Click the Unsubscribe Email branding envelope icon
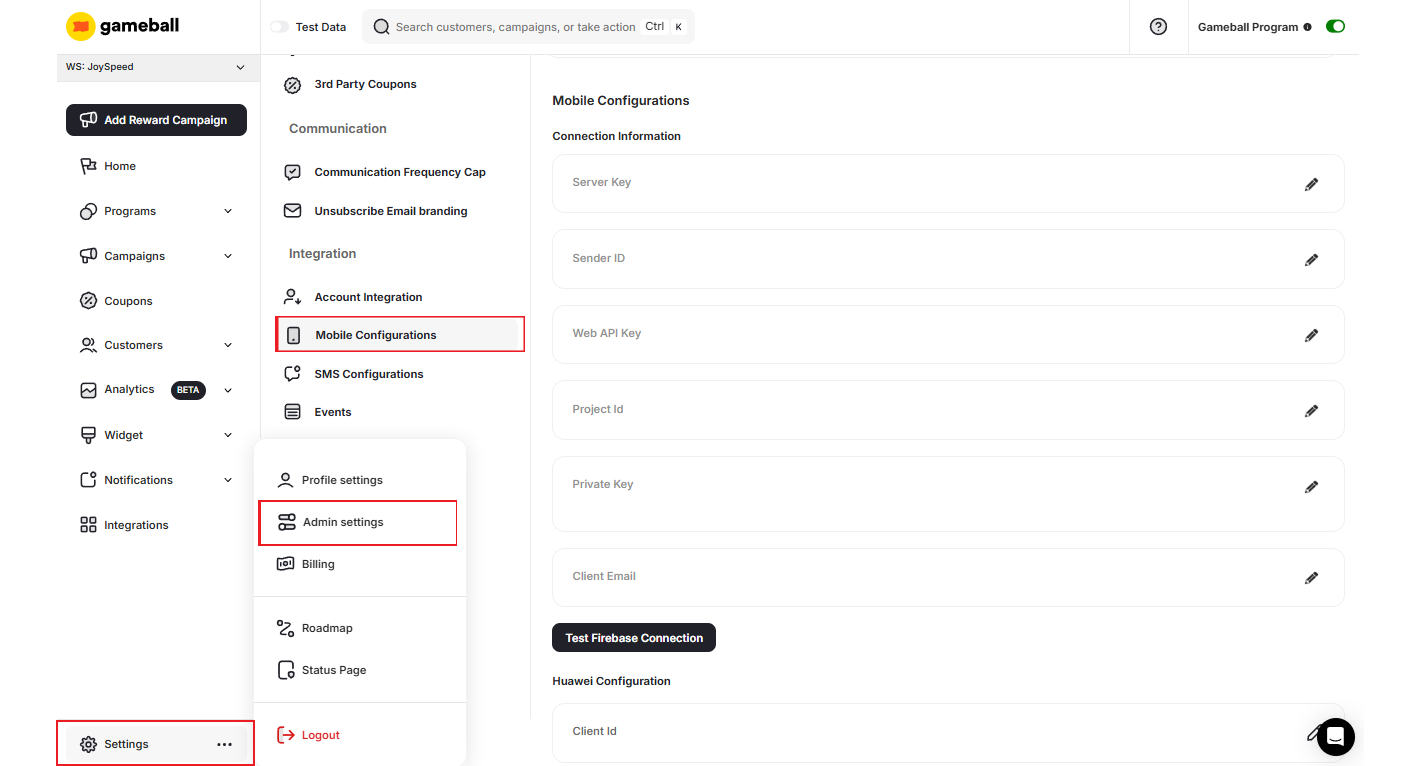This screenshot has width=1416, height=766. [x=292, y=210]
